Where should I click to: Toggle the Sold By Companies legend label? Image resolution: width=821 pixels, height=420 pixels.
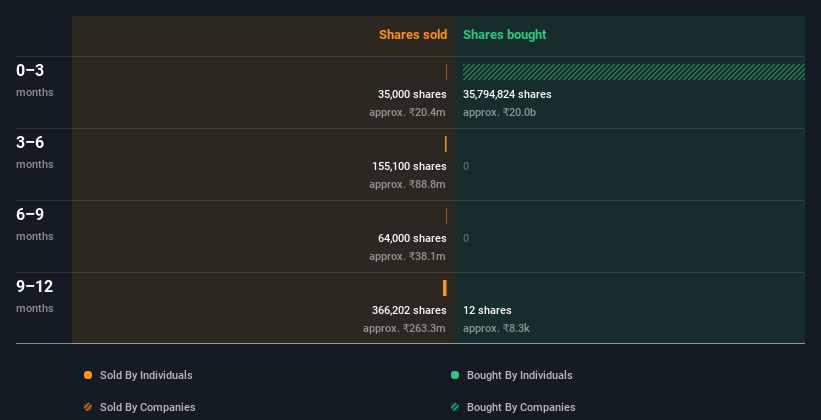coord(148,407)
